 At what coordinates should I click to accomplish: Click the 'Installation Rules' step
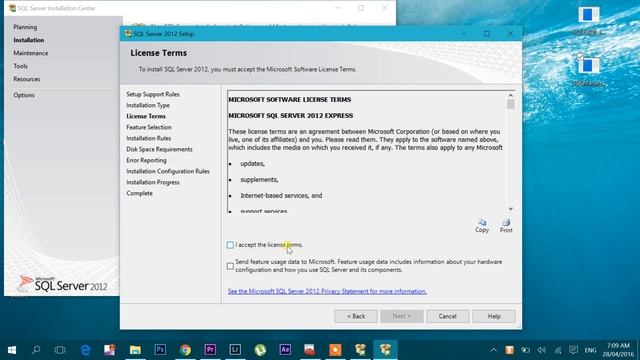149,138
